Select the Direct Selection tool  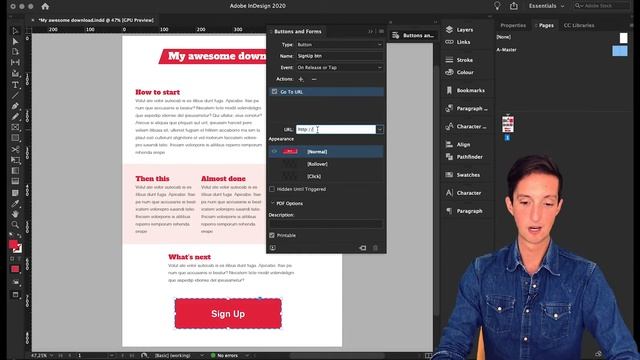tap(15, 41)
